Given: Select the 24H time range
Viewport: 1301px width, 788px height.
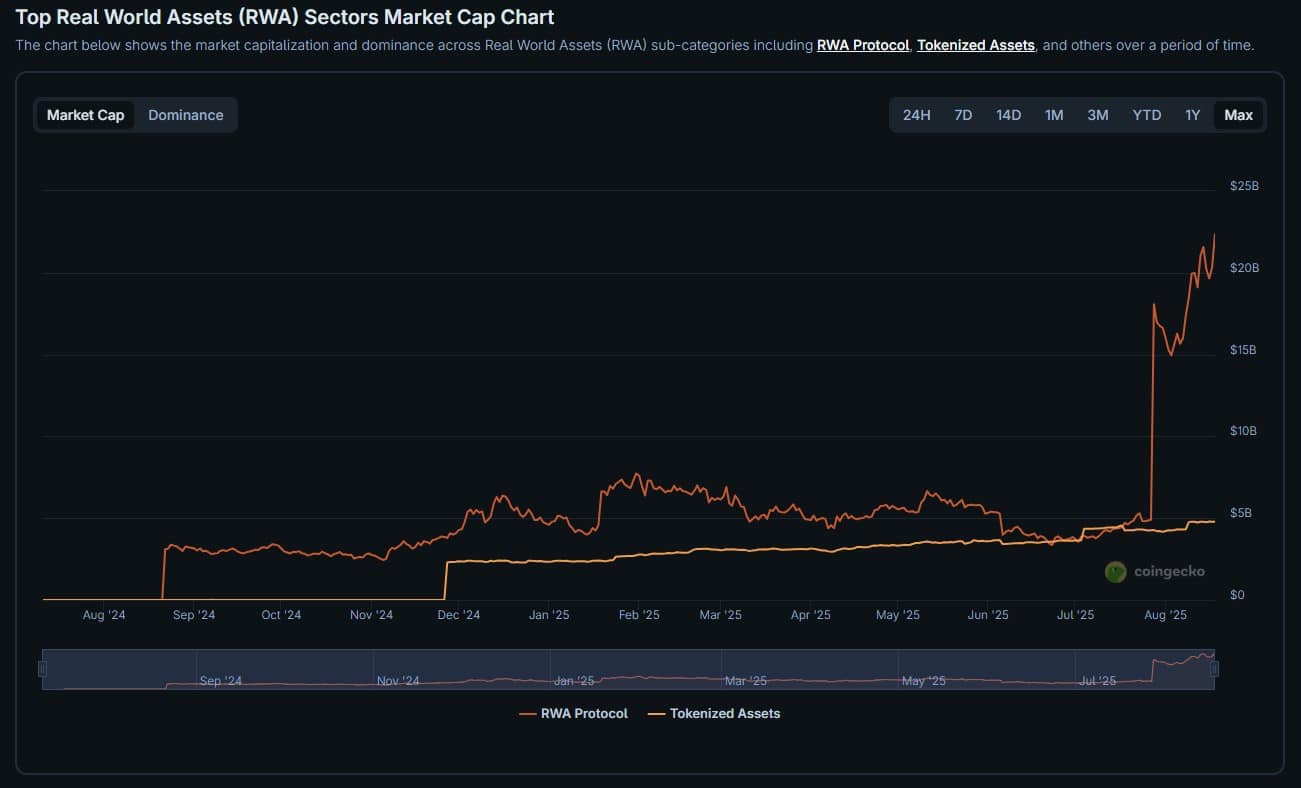Looking at the screenshot, I should (916, 114).
